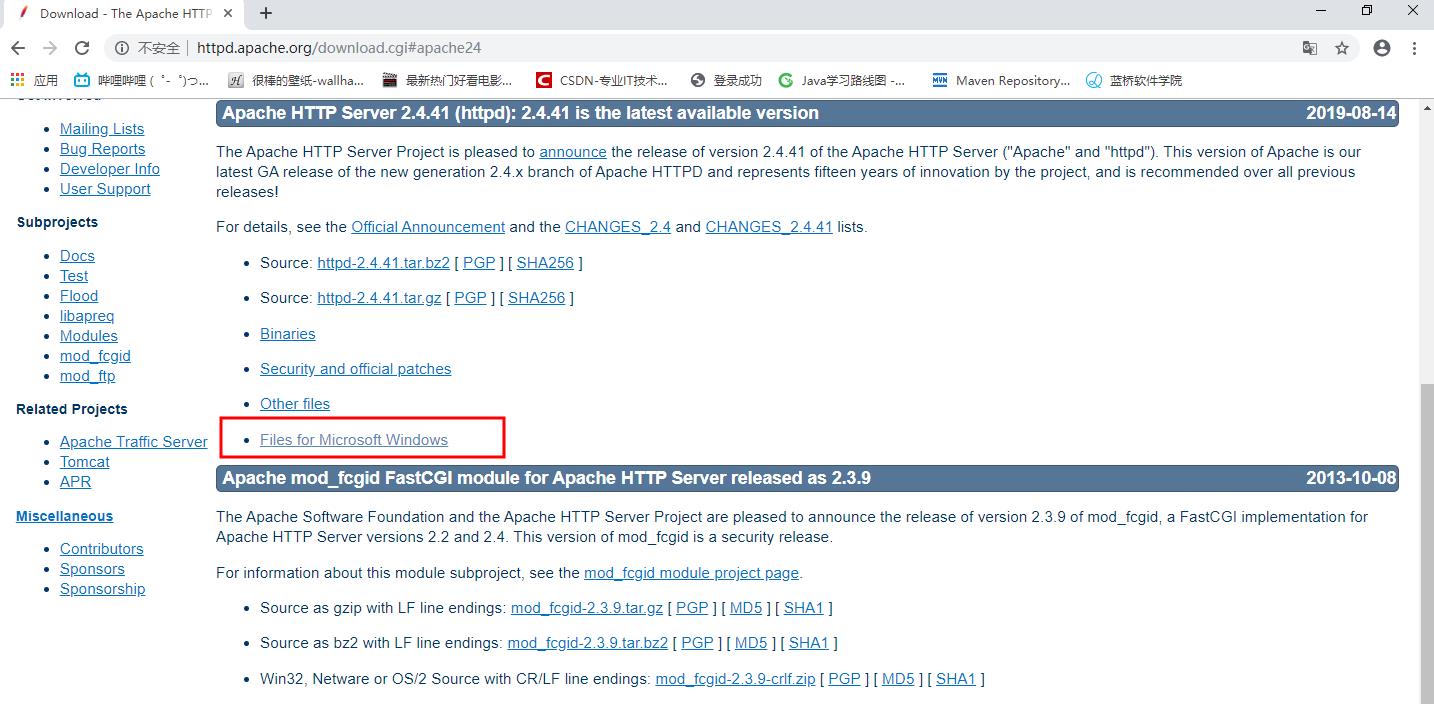Screen dimensions: 1434x704
Task: Open the Chrome three-dot menu
Action: tap(1414, 48)
